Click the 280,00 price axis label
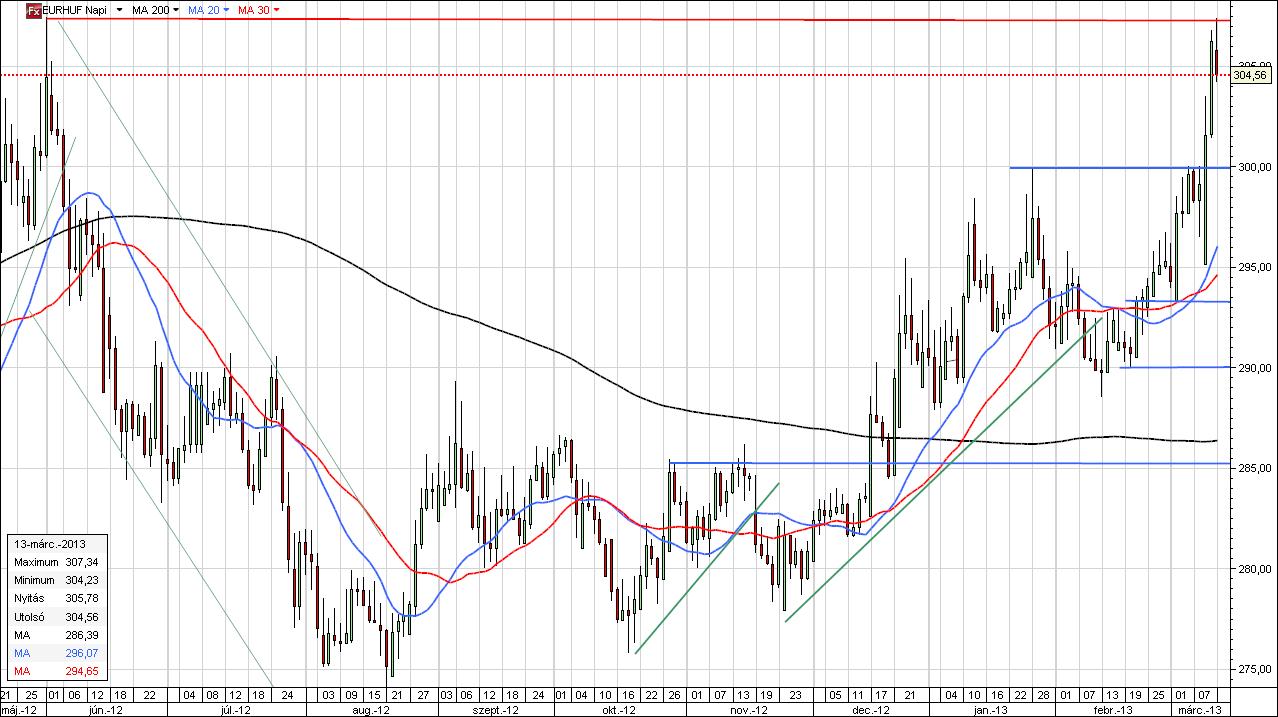This screenshot has width=1278, height=717. pos(1254,569)
